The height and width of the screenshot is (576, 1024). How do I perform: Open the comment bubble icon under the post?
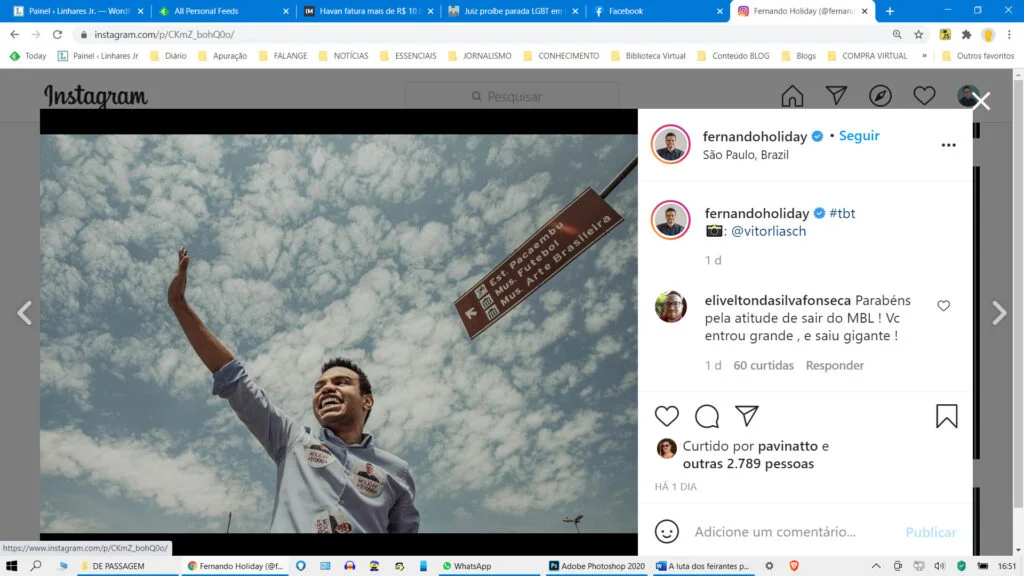[707, 416]
